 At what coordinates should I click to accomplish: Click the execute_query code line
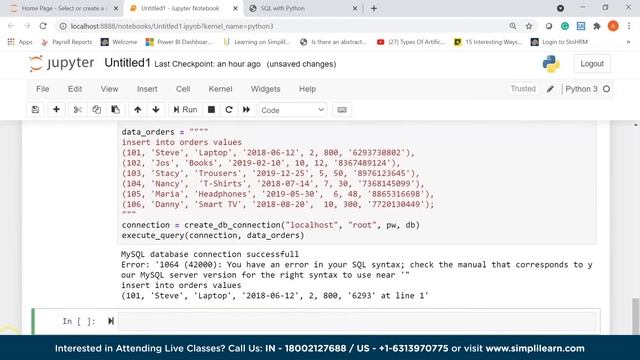point(213,236)
